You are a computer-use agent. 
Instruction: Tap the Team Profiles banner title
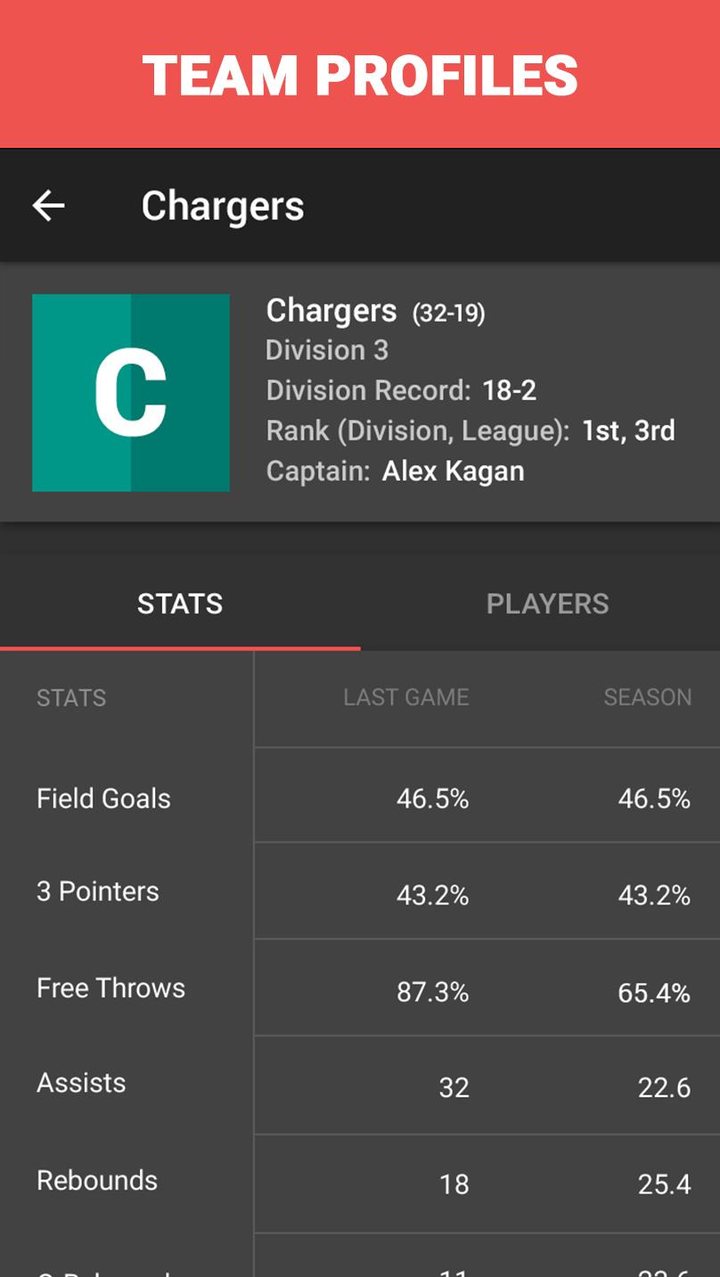click(x=360, y=75)
